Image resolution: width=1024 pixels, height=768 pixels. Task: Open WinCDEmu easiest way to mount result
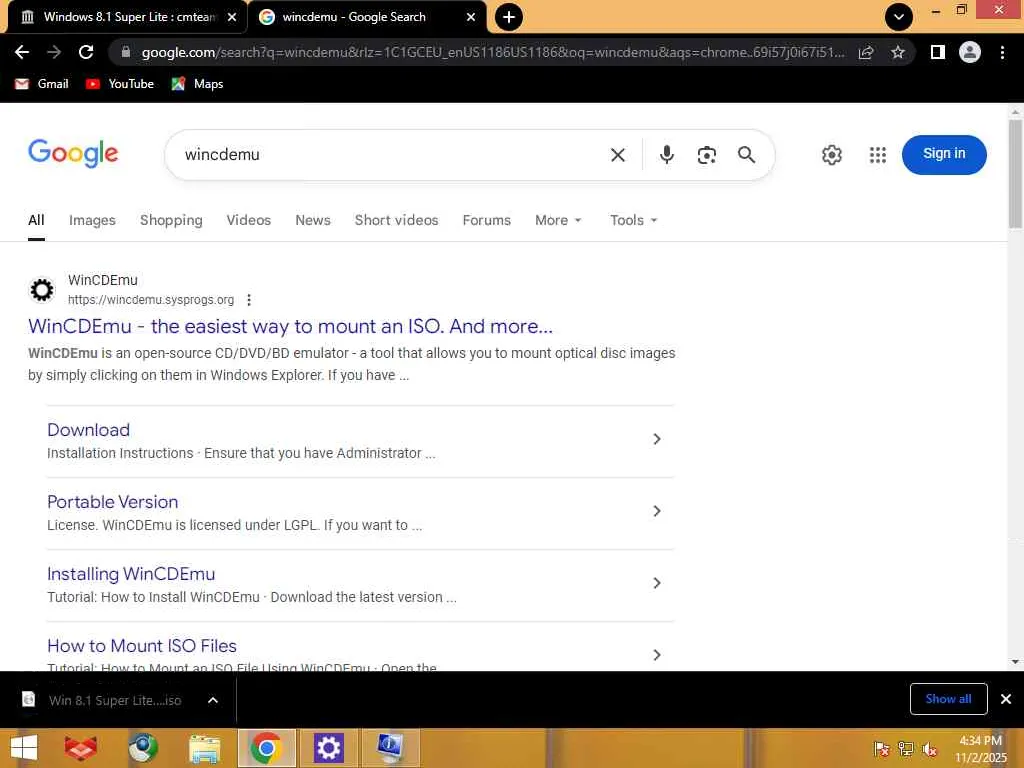tap(290, 326)
